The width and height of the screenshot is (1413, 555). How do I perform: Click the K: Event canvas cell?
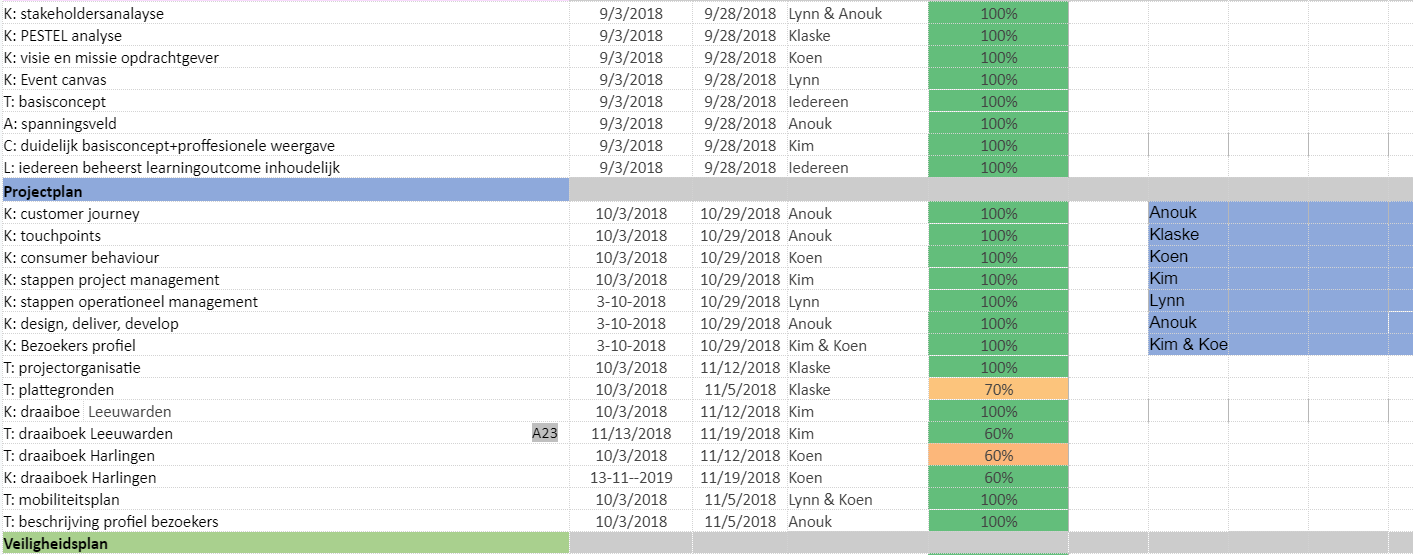pos(285,80)
